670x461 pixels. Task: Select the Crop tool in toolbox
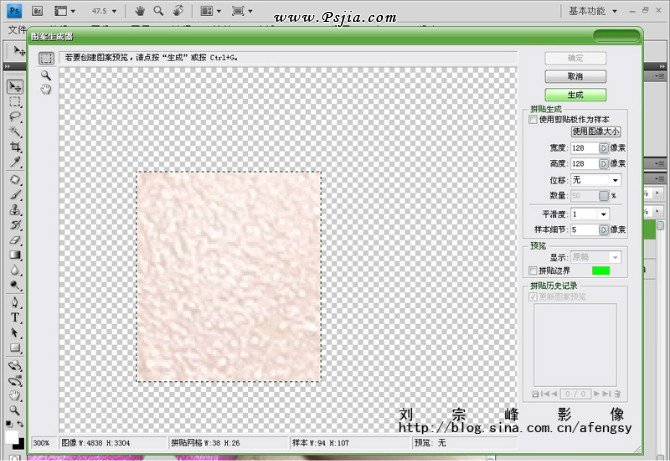(15, 147)
